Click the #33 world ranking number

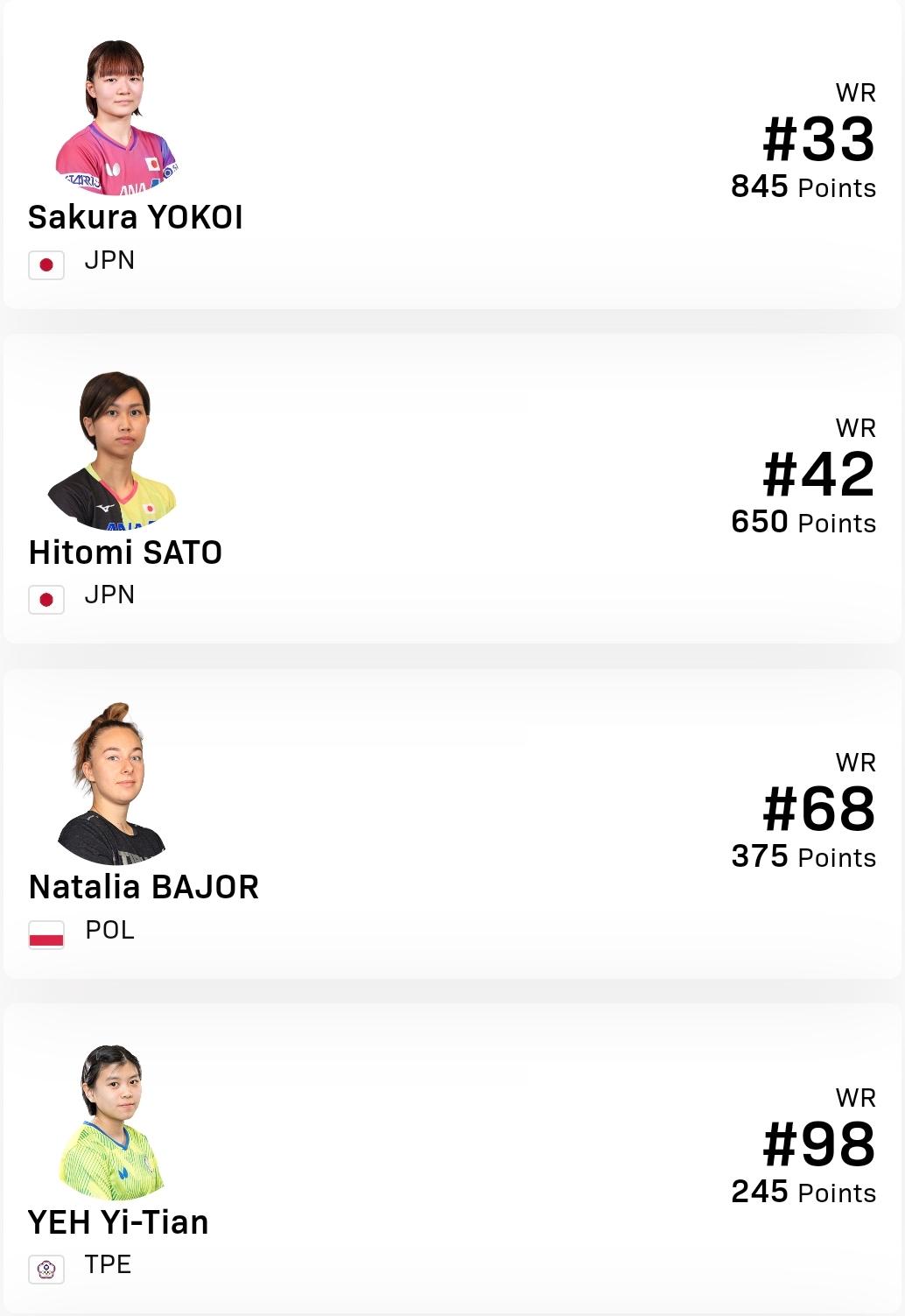818,140
